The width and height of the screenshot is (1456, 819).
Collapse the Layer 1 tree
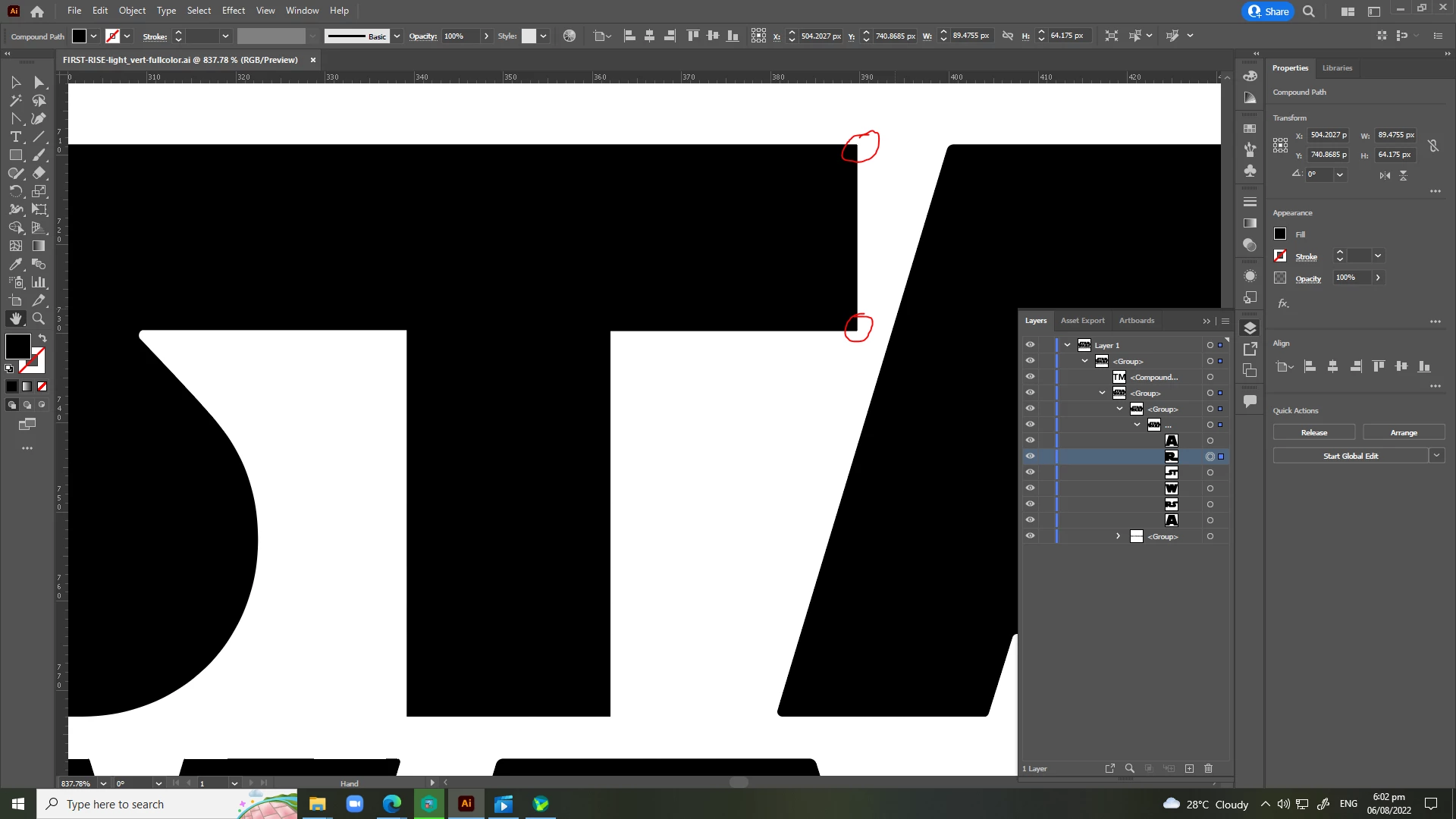(1067, 345)
